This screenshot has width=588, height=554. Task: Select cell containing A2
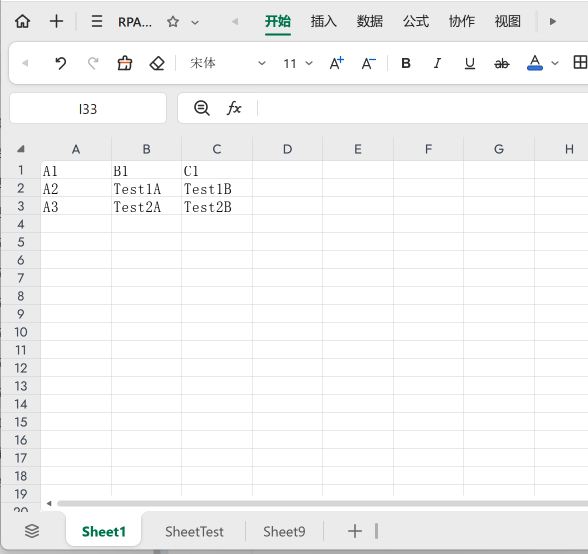tap(76, 188)
